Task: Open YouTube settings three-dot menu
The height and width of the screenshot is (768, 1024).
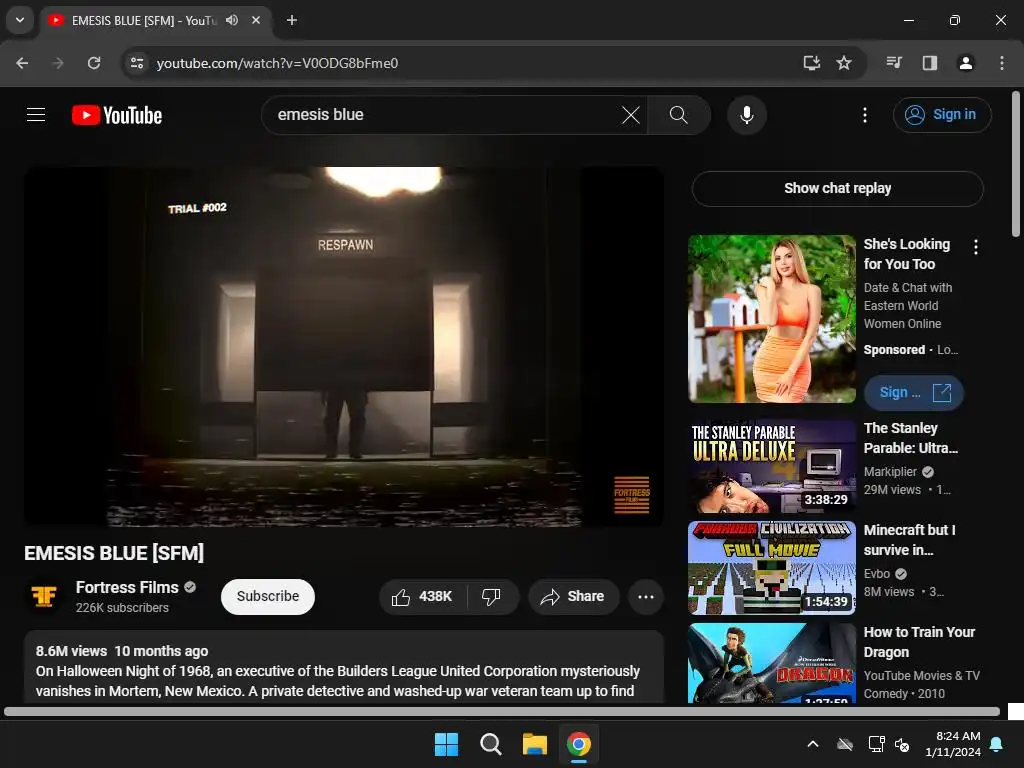Action: (865, 115)
